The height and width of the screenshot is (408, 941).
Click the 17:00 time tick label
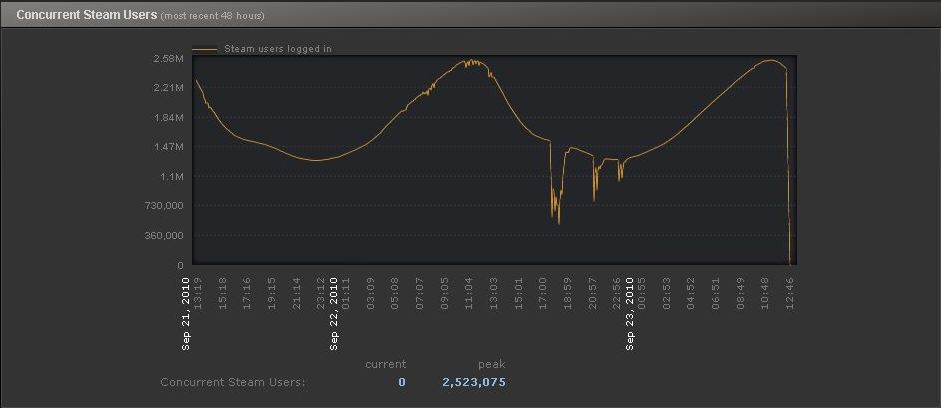(x=543, y=293)
